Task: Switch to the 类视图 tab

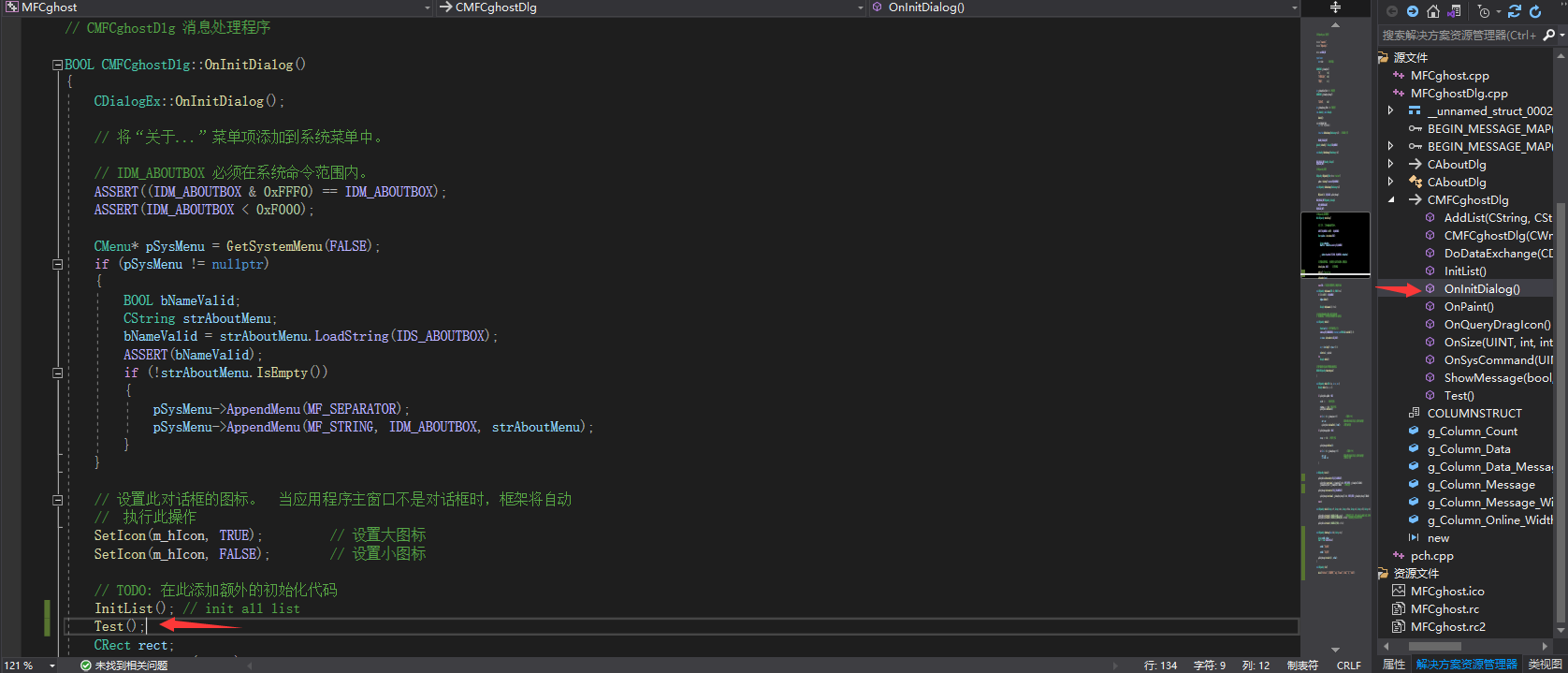Action: (x=1545, y=665)
